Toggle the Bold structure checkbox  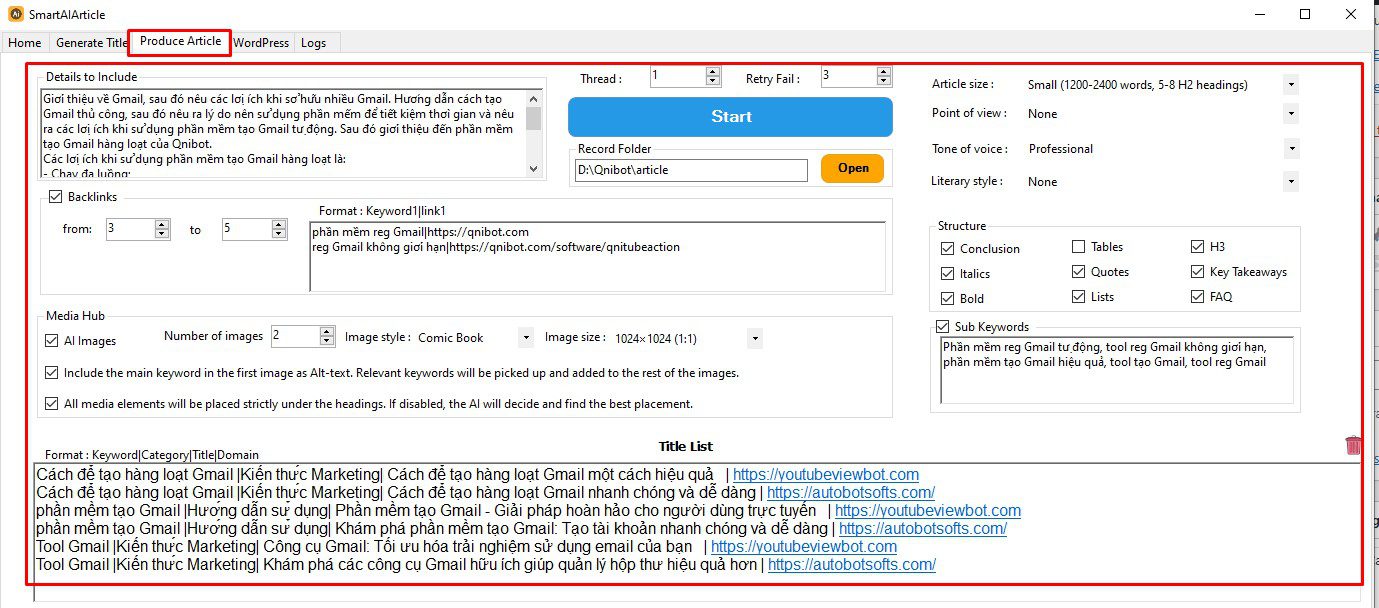[x=948, y=298]
